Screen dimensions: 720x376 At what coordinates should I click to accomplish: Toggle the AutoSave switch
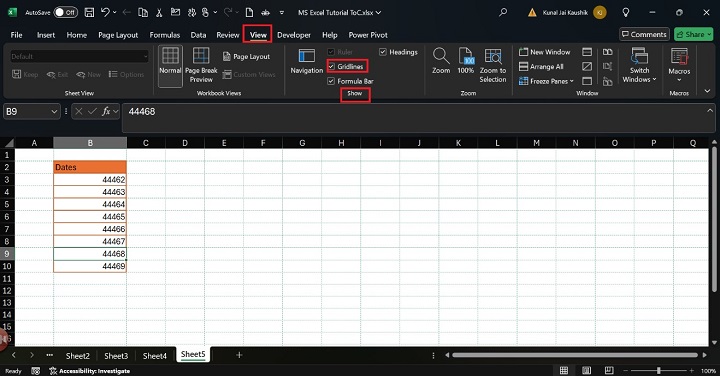tap(66, 12)
